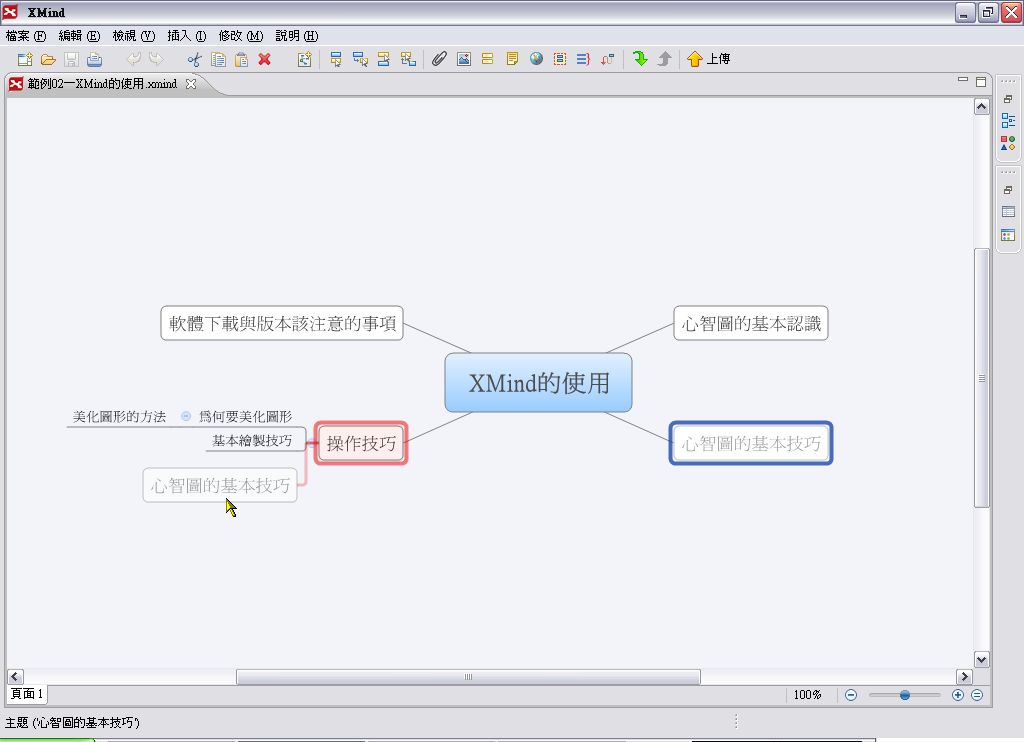Screen dimensions: 1024x742
Task: Click the New workbook toolbar icon
Action: 25,59
